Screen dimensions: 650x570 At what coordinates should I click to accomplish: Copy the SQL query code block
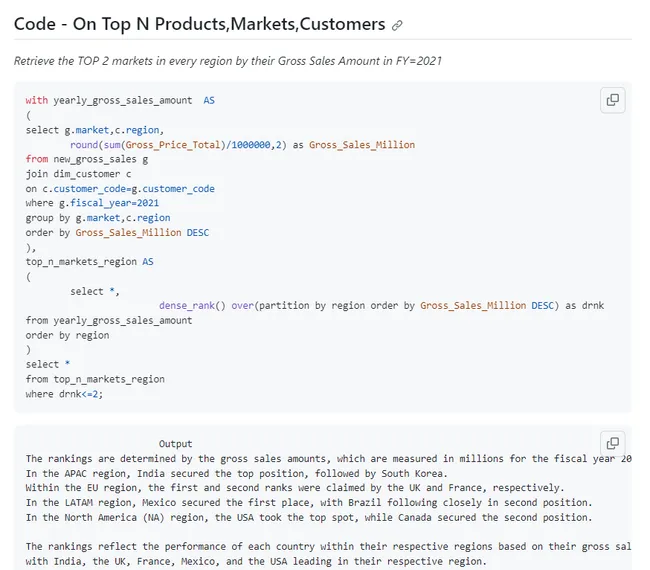coord(612,100)
